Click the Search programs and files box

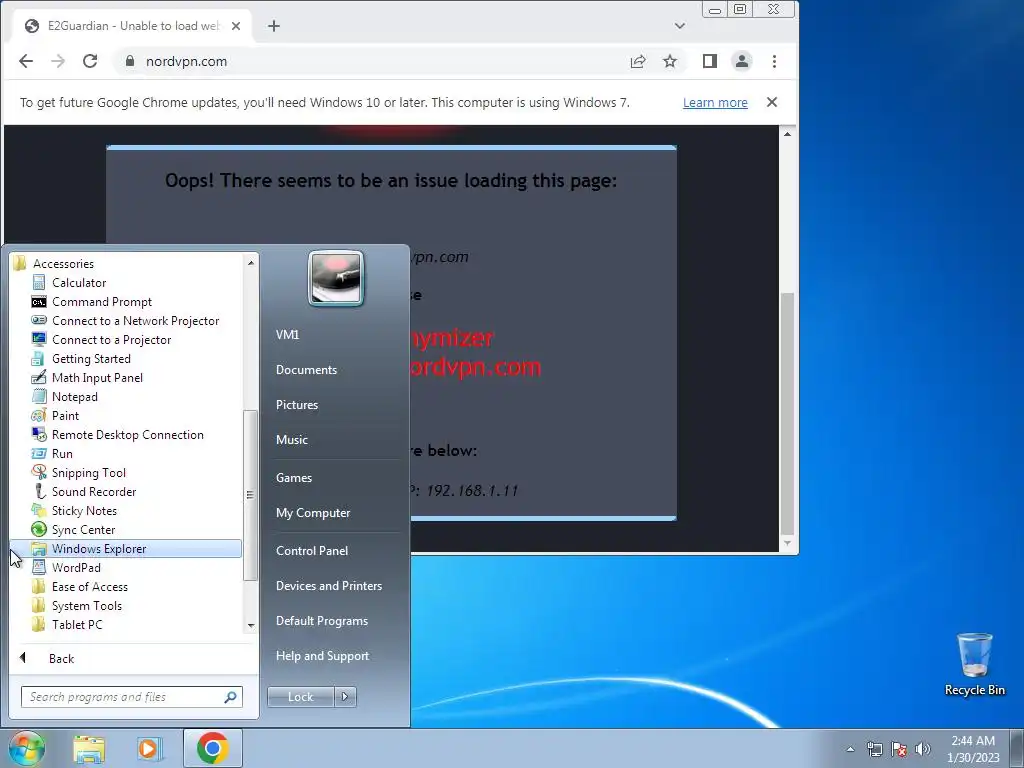[x=131, y=697]
